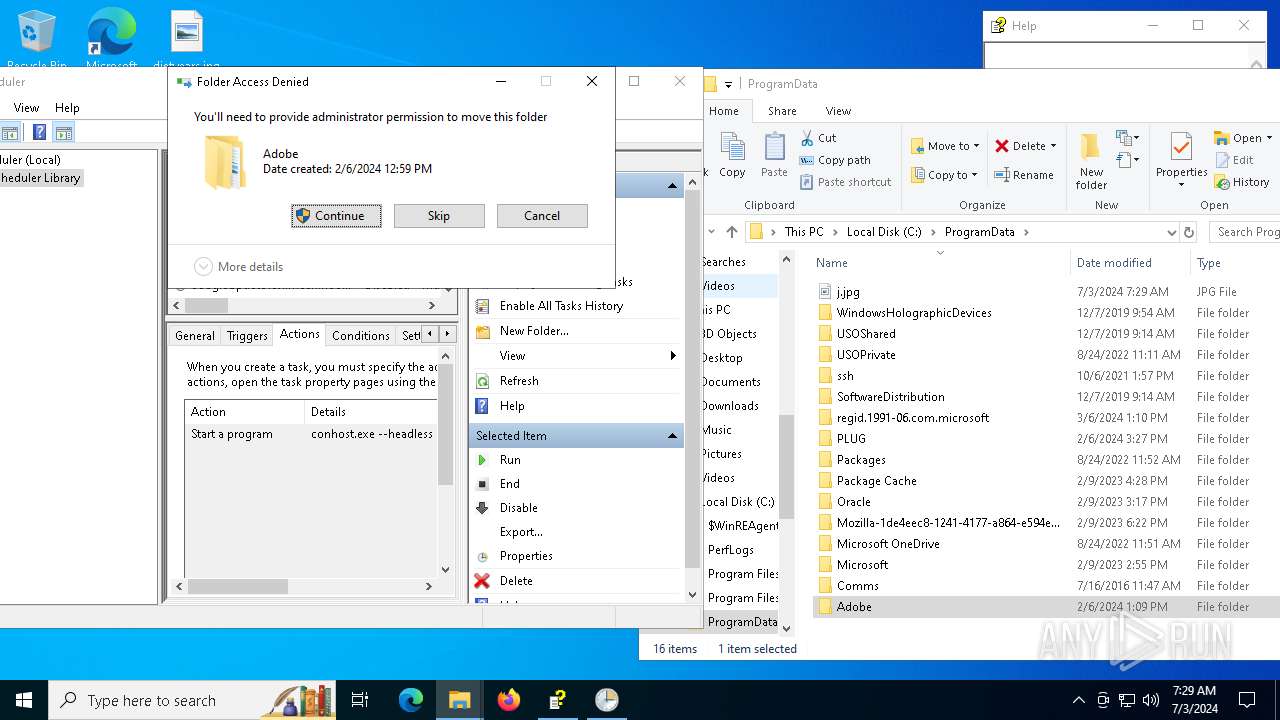1280x720 pixels.
Task: Open Firefox from taskbar
Action: point(509,700)
